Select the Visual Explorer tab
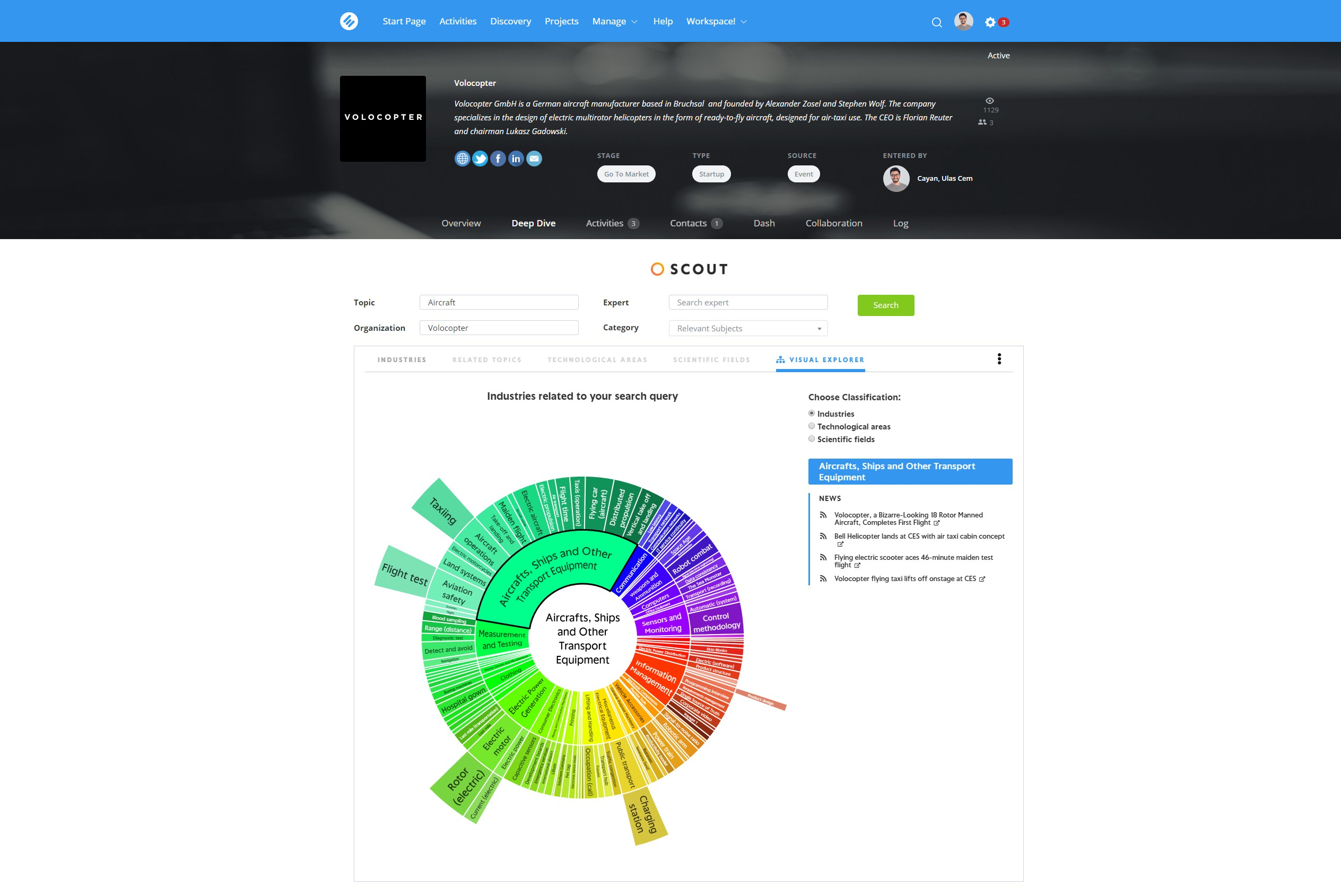Image resolution: width=1341 pixels, height=896 pixels. (820, 359)
